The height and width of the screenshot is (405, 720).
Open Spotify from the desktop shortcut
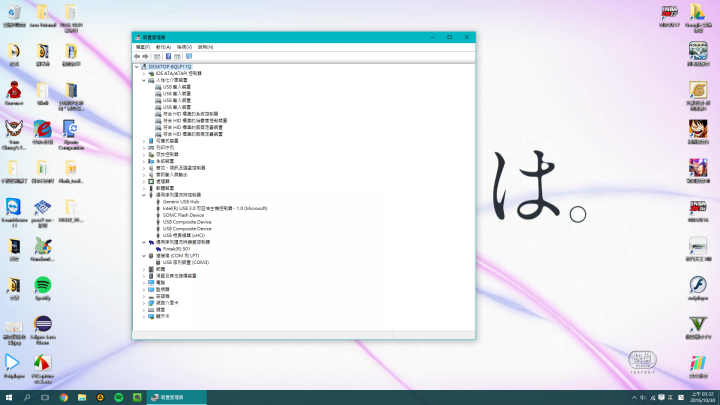pos(43,289)
